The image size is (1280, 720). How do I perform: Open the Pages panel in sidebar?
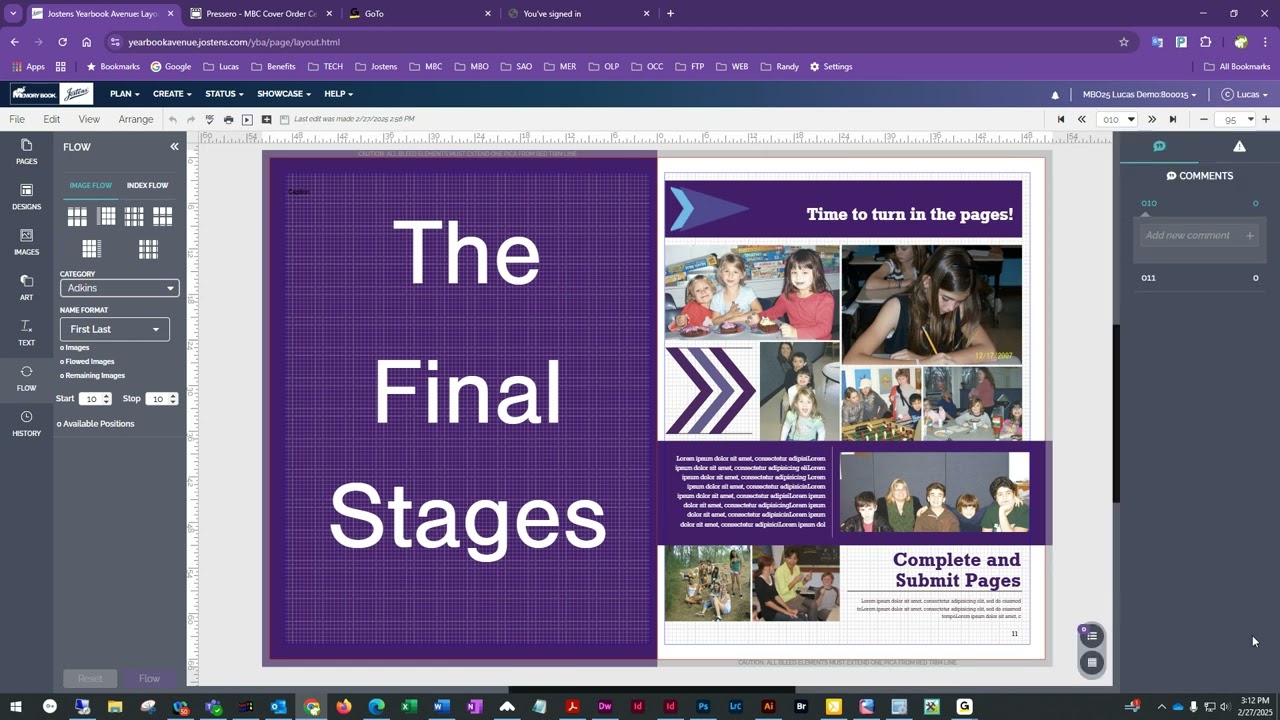[26, 152]
